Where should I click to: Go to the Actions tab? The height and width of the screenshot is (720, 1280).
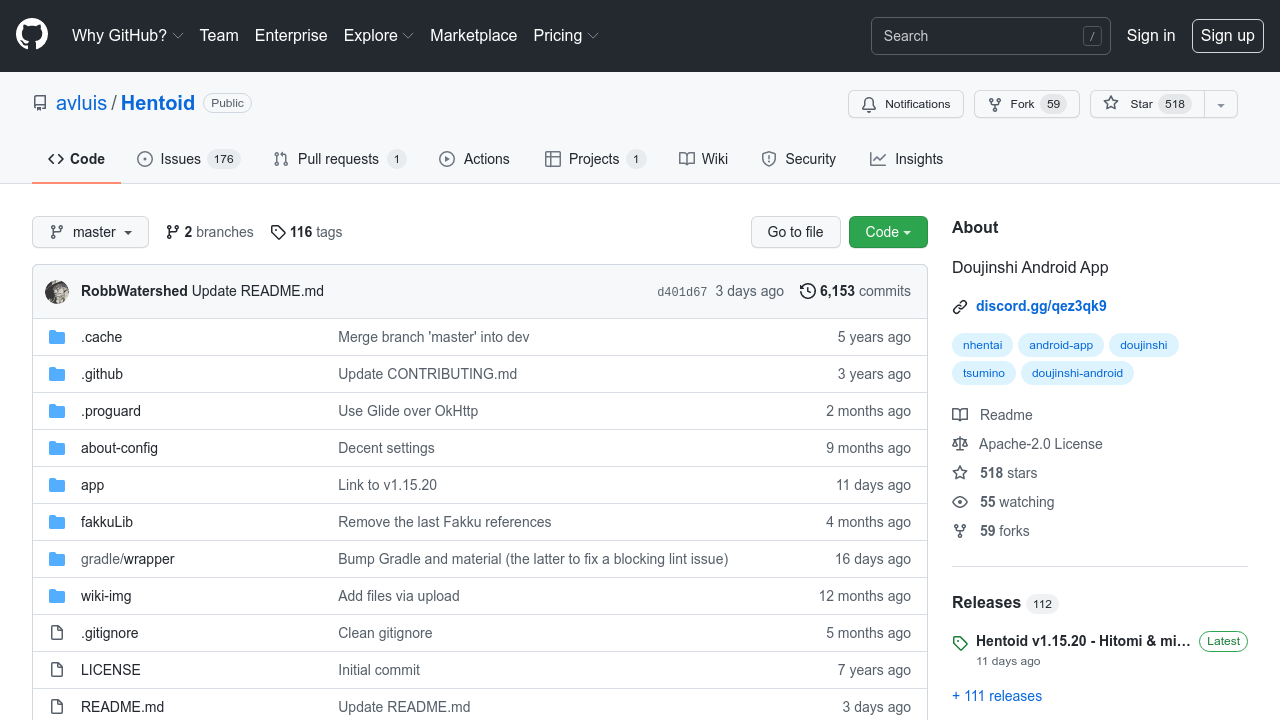474,159
